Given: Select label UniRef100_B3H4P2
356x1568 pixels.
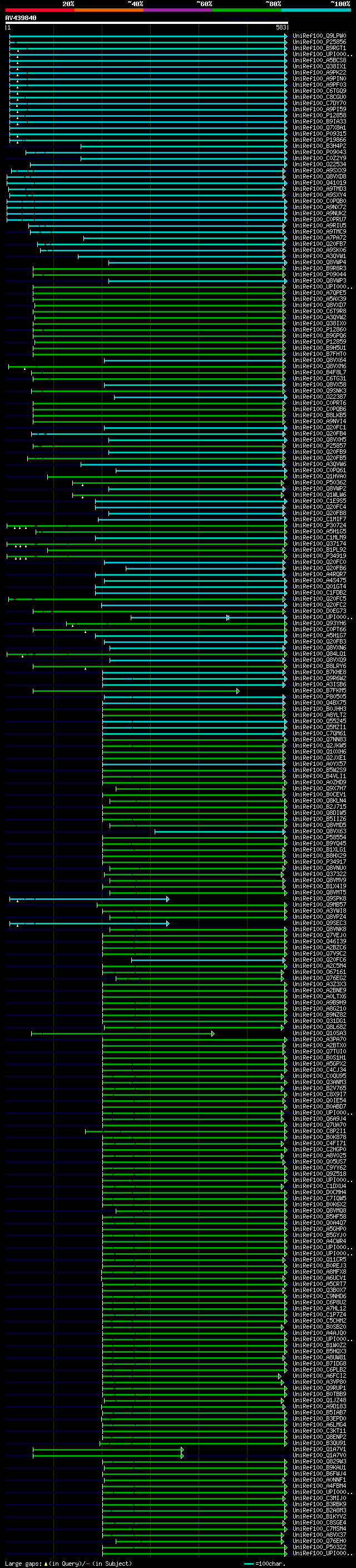Looking at the screenshot, I should [319, 146].
